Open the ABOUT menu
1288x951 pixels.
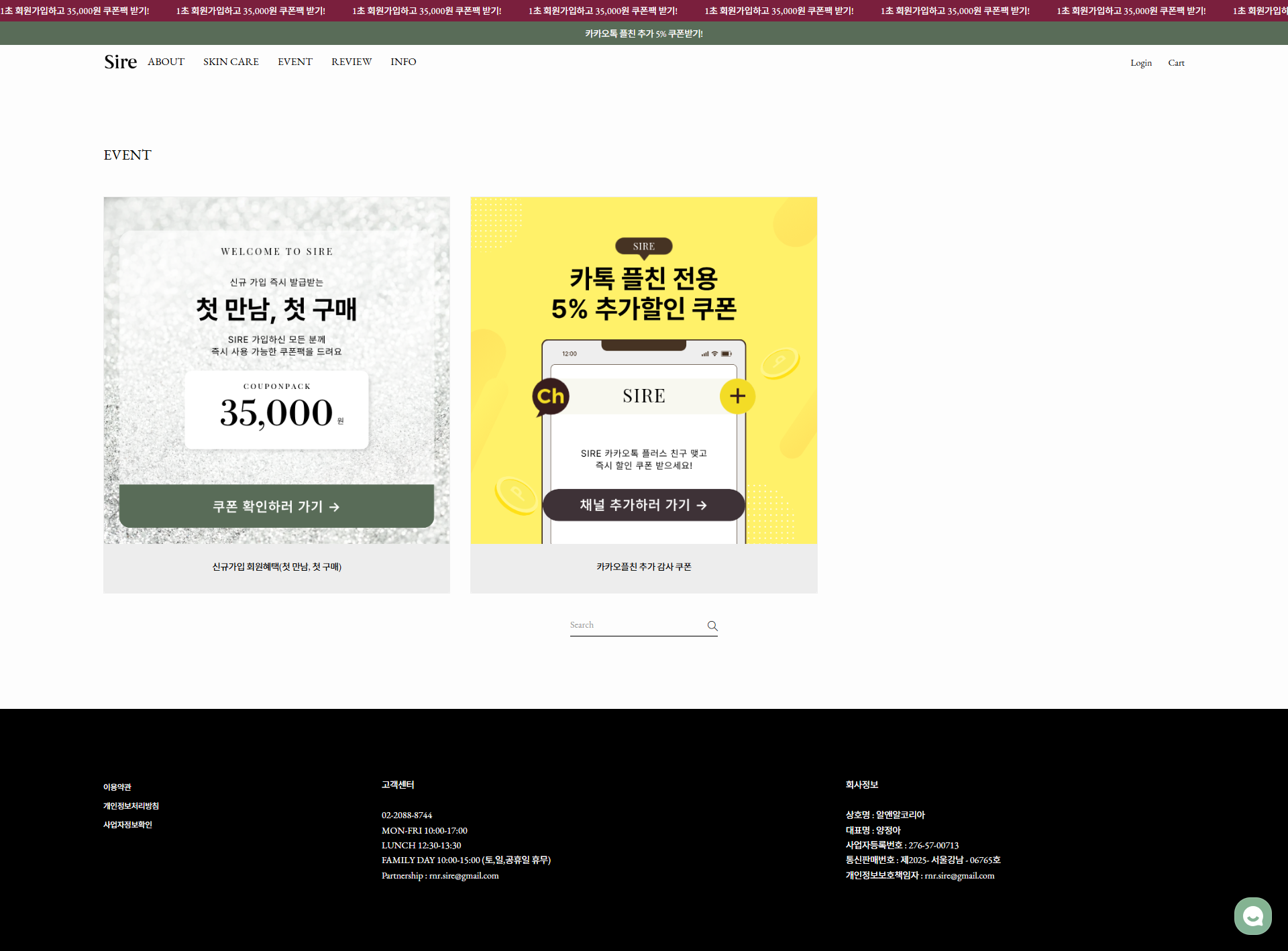166,62
